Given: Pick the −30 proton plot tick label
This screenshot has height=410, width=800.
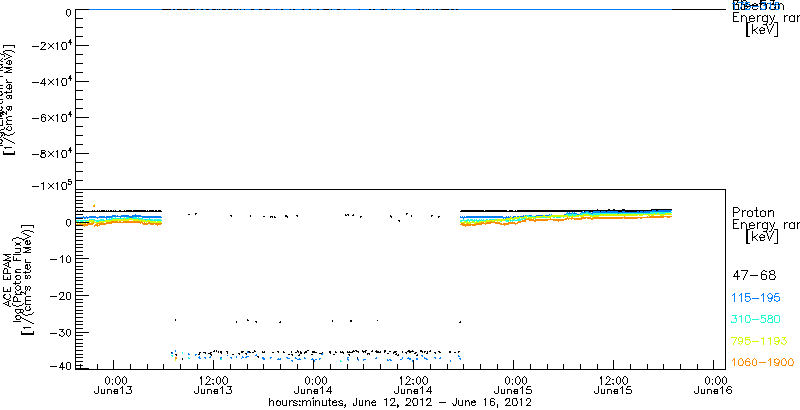Looking at the screenshot, I should click(60, 332).
